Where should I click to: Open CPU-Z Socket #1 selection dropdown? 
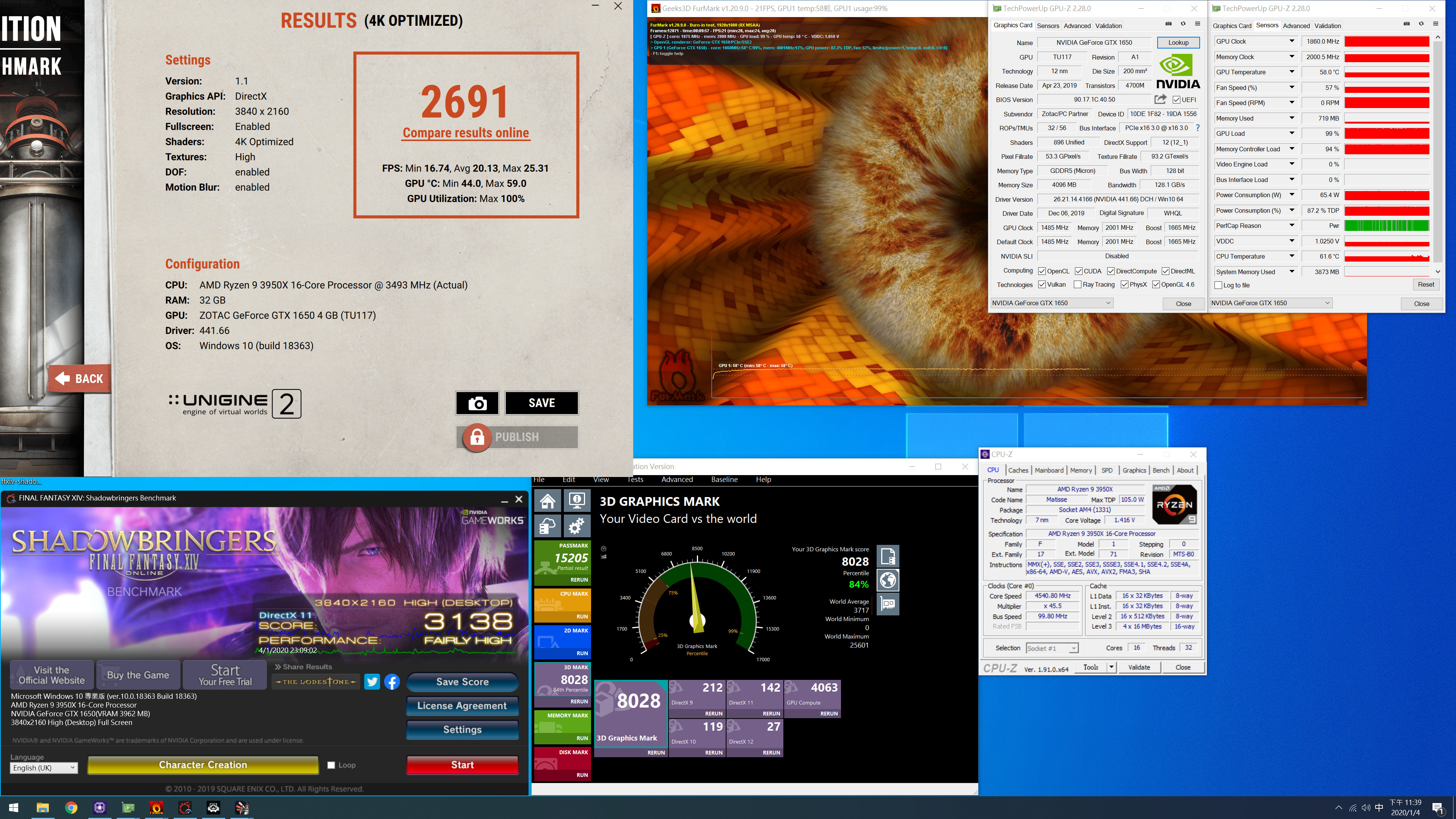1053,648
